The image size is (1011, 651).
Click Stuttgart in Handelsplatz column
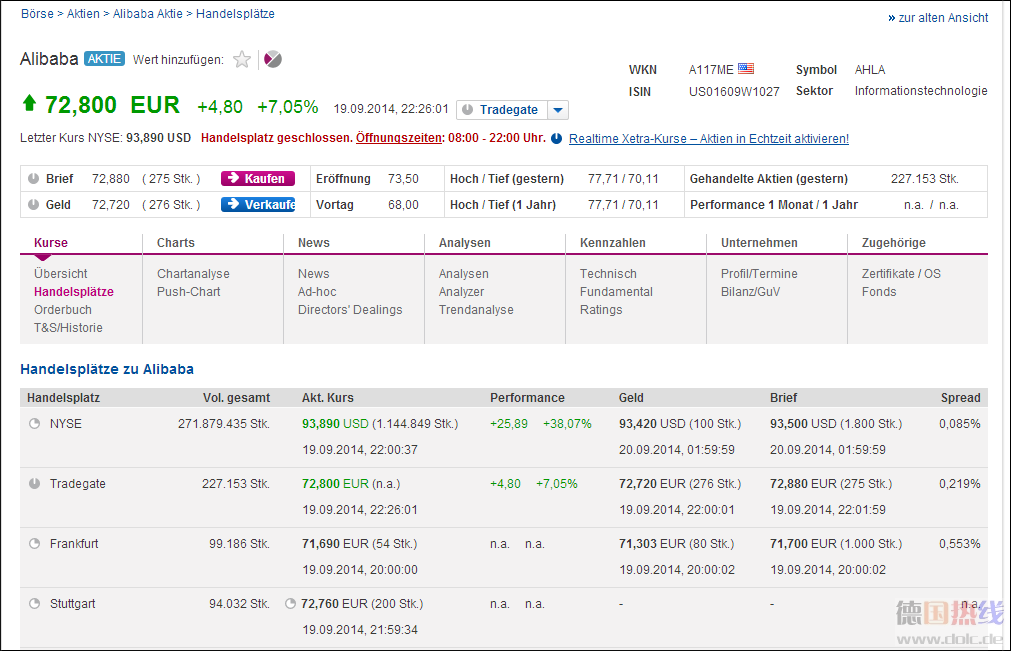tap(72, 603)
